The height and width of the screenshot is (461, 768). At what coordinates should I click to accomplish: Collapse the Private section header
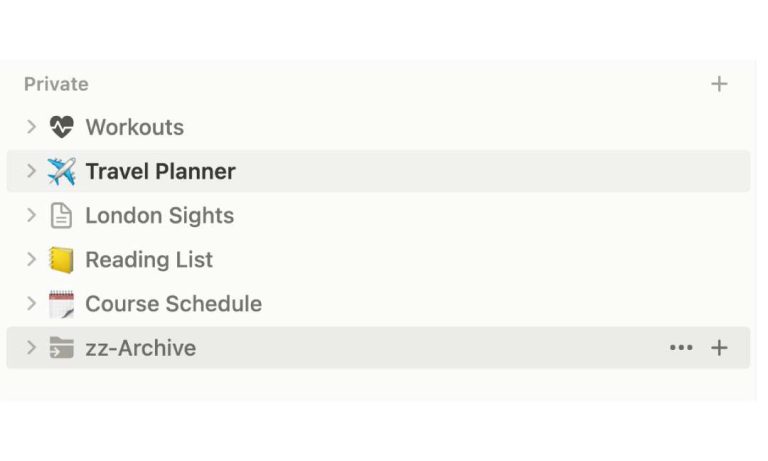pos(56,84)
